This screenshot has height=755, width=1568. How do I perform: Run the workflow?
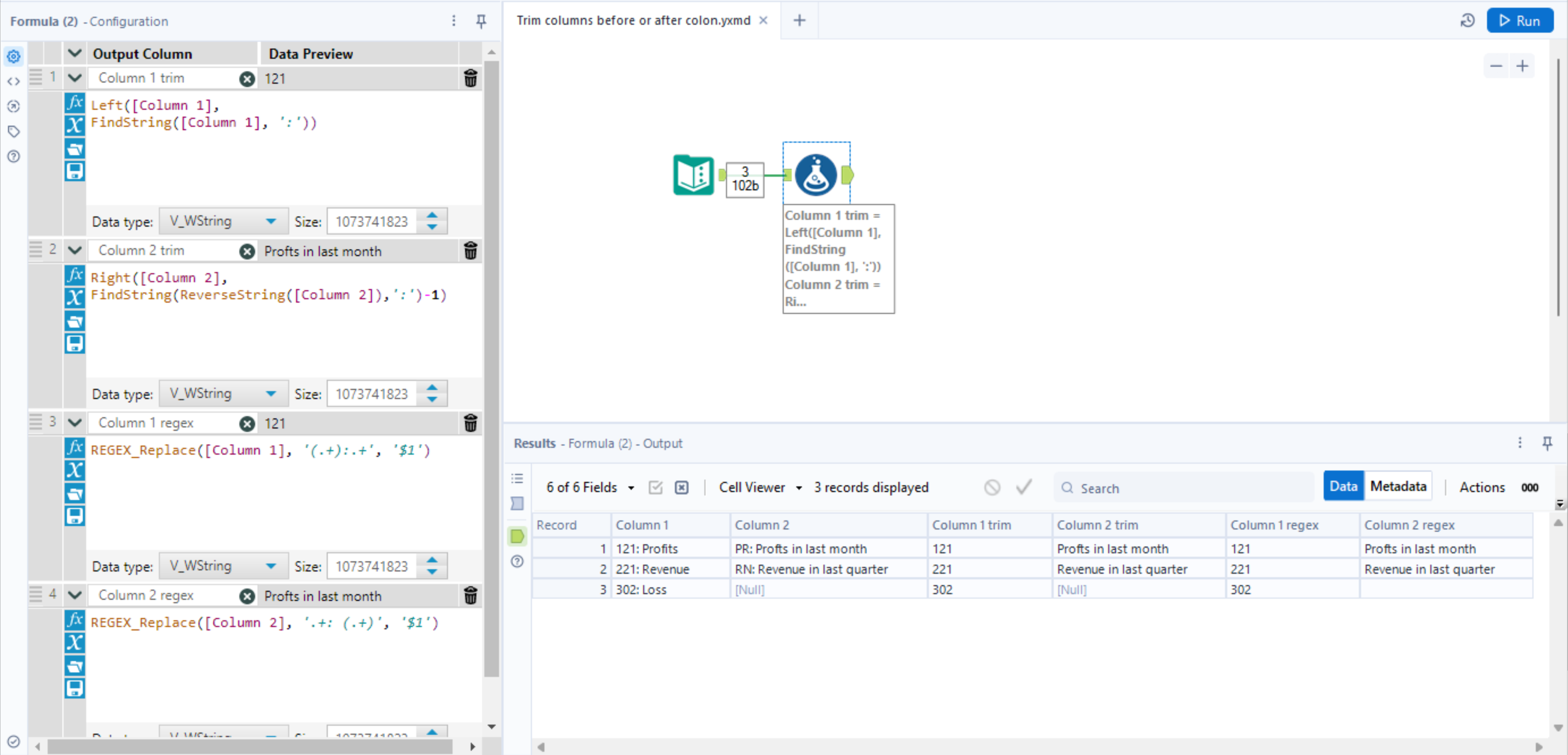[x=1519, y=21]
